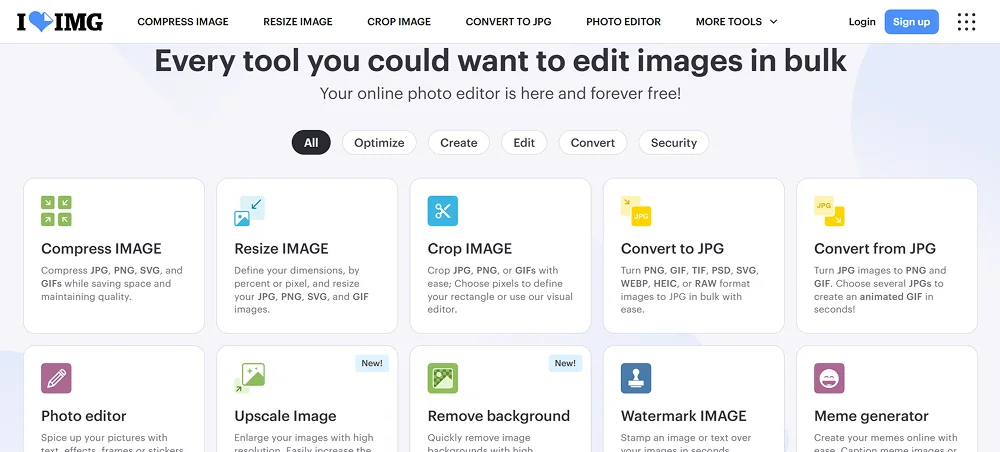Click the Upscale Image icon
This screenshot has width=1000, height=452.
[x=249, y=378]
